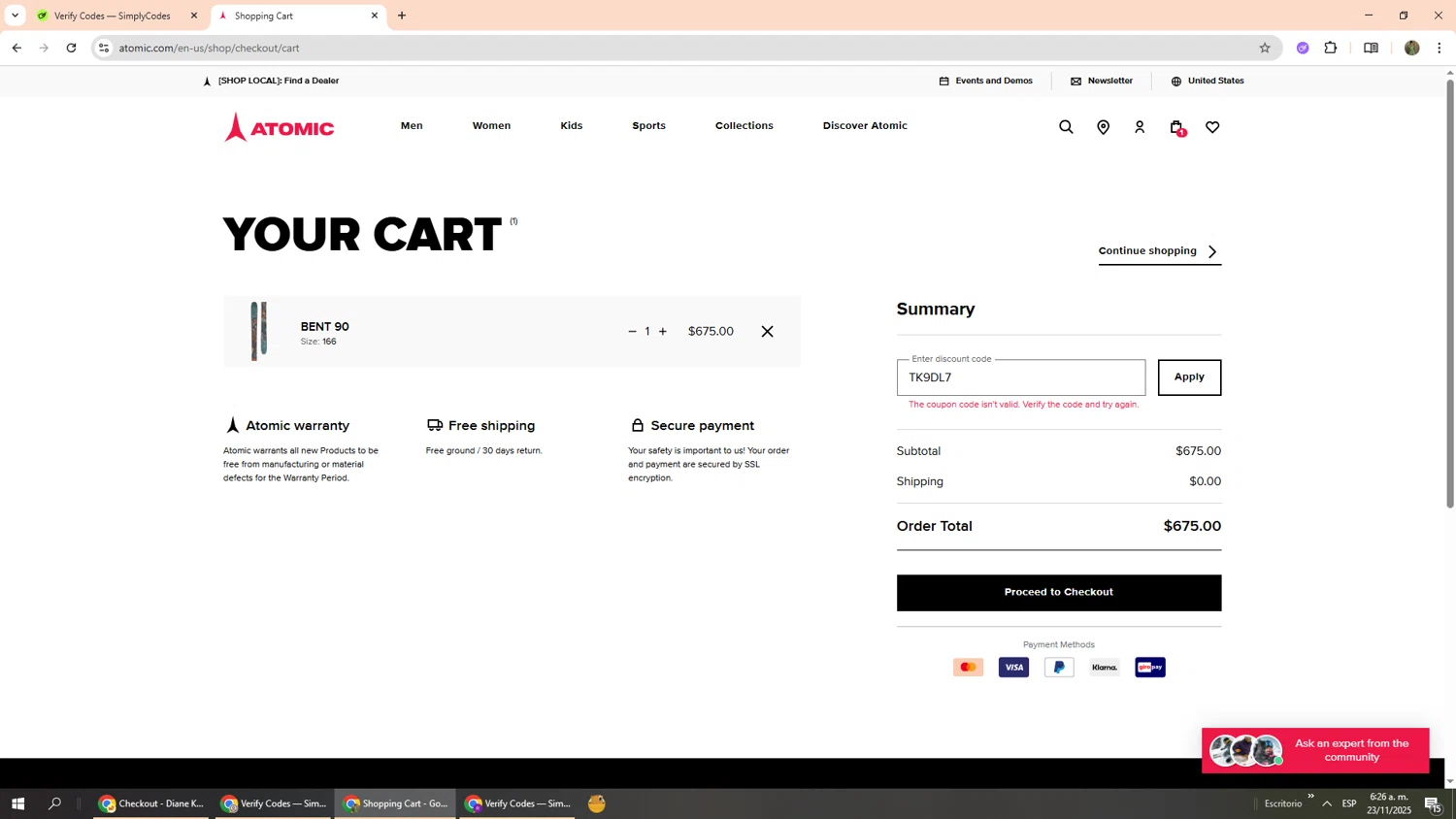Open BENT 90 product name link

click(324, 327)
